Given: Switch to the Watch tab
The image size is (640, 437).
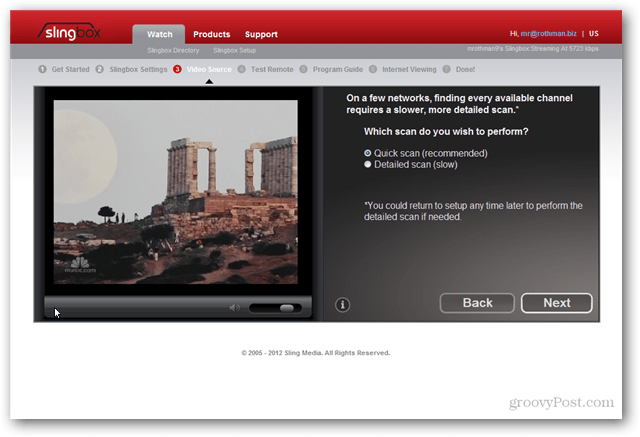Looking at the screenshot, I should click(159, 34).
